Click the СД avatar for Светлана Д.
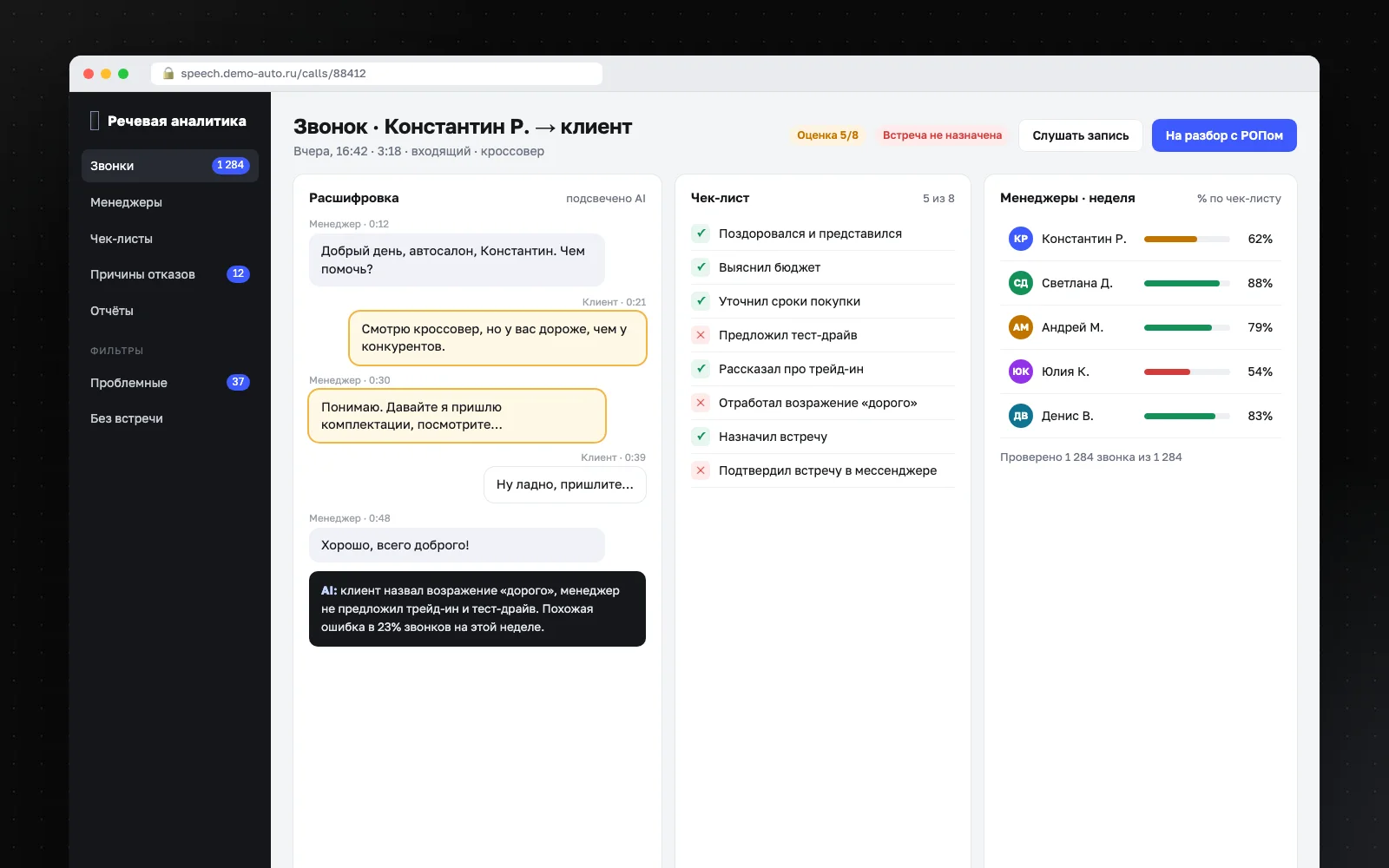Screen dimensions: 1389x868 (1020, 283)
